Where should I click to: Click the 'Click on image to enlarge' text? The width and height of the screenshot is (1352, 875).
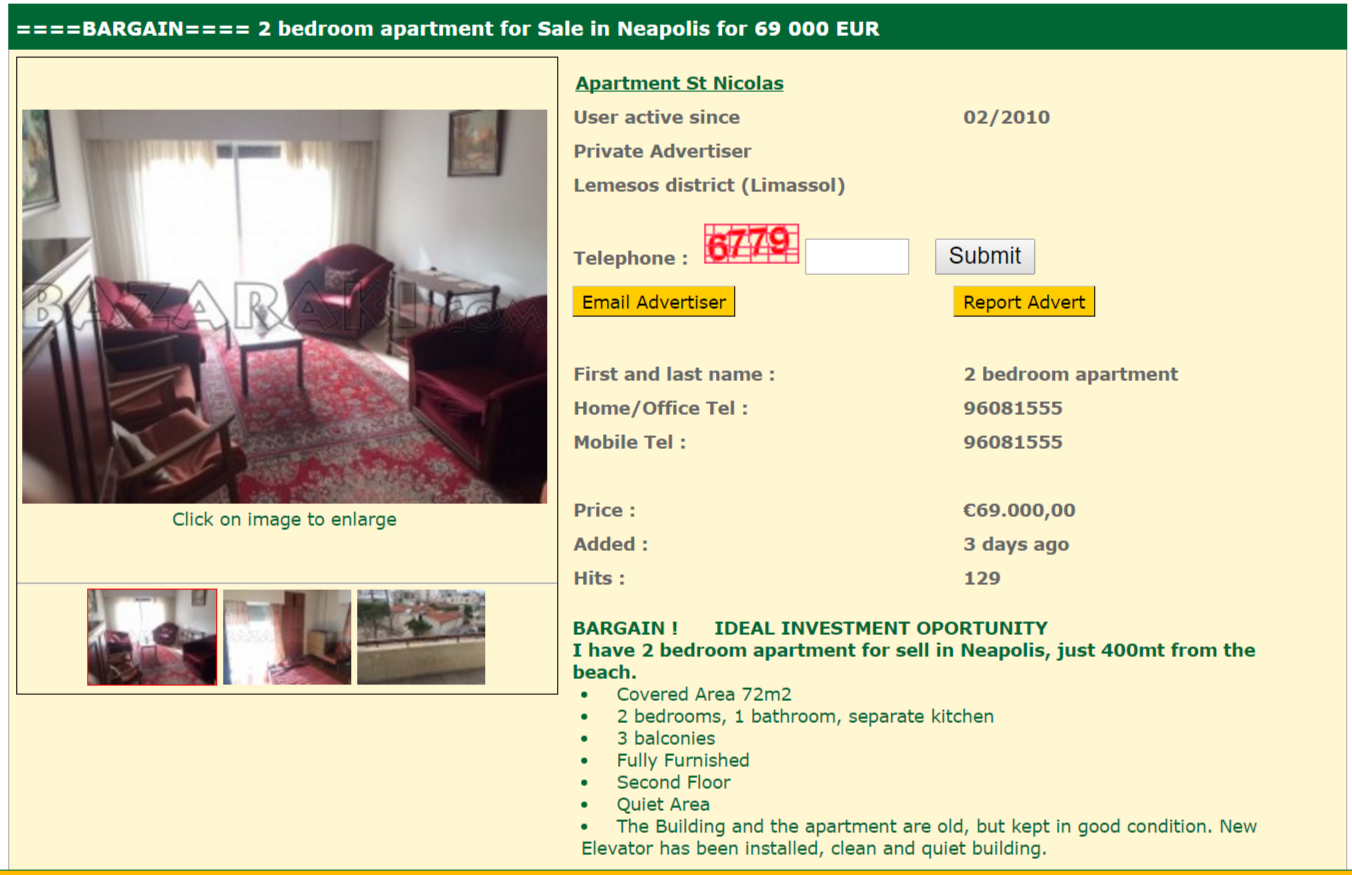coord(284,519)
